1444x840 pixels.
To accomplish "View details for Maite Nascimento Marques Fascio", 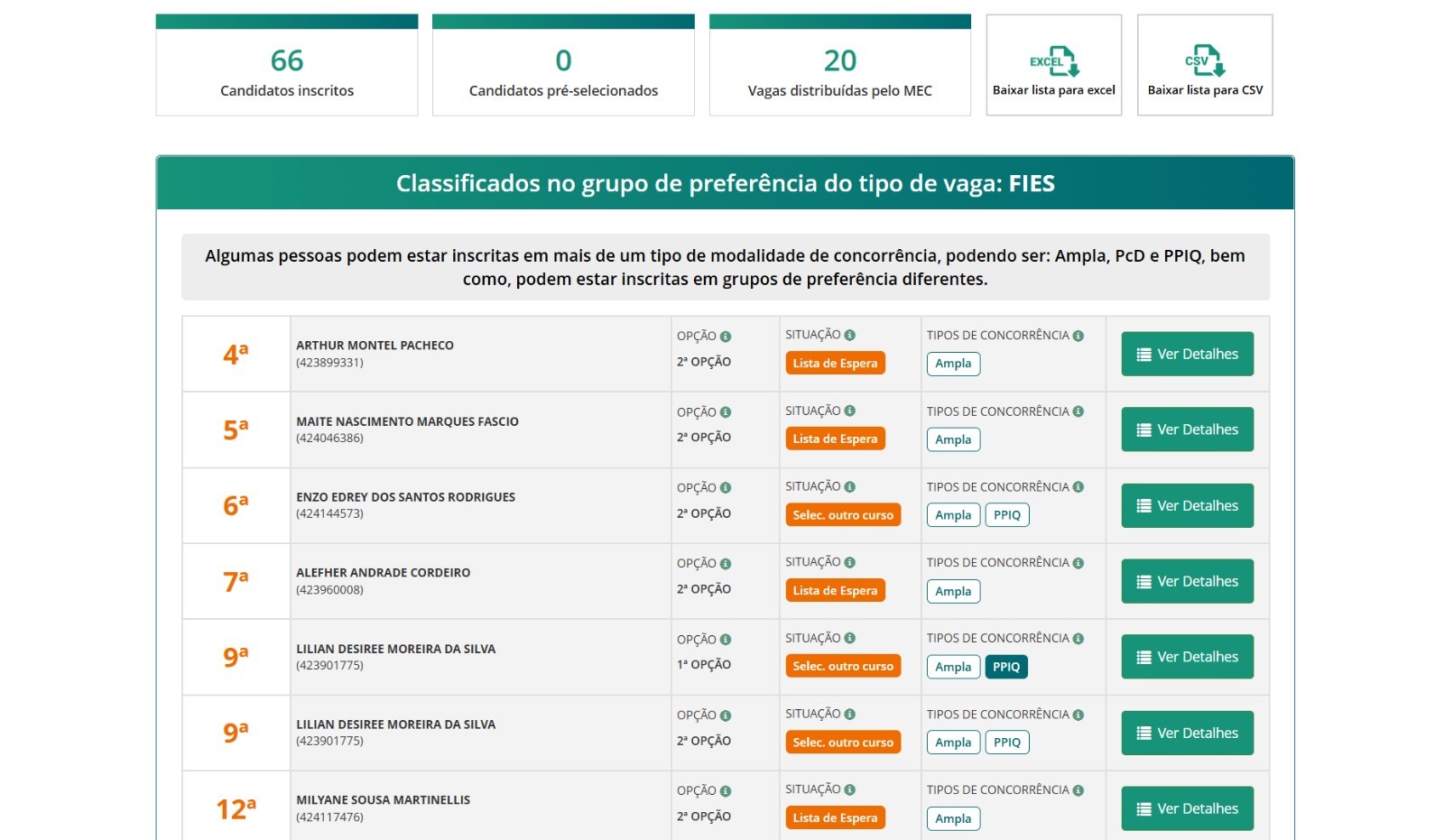I will [x=1187, y=429].
